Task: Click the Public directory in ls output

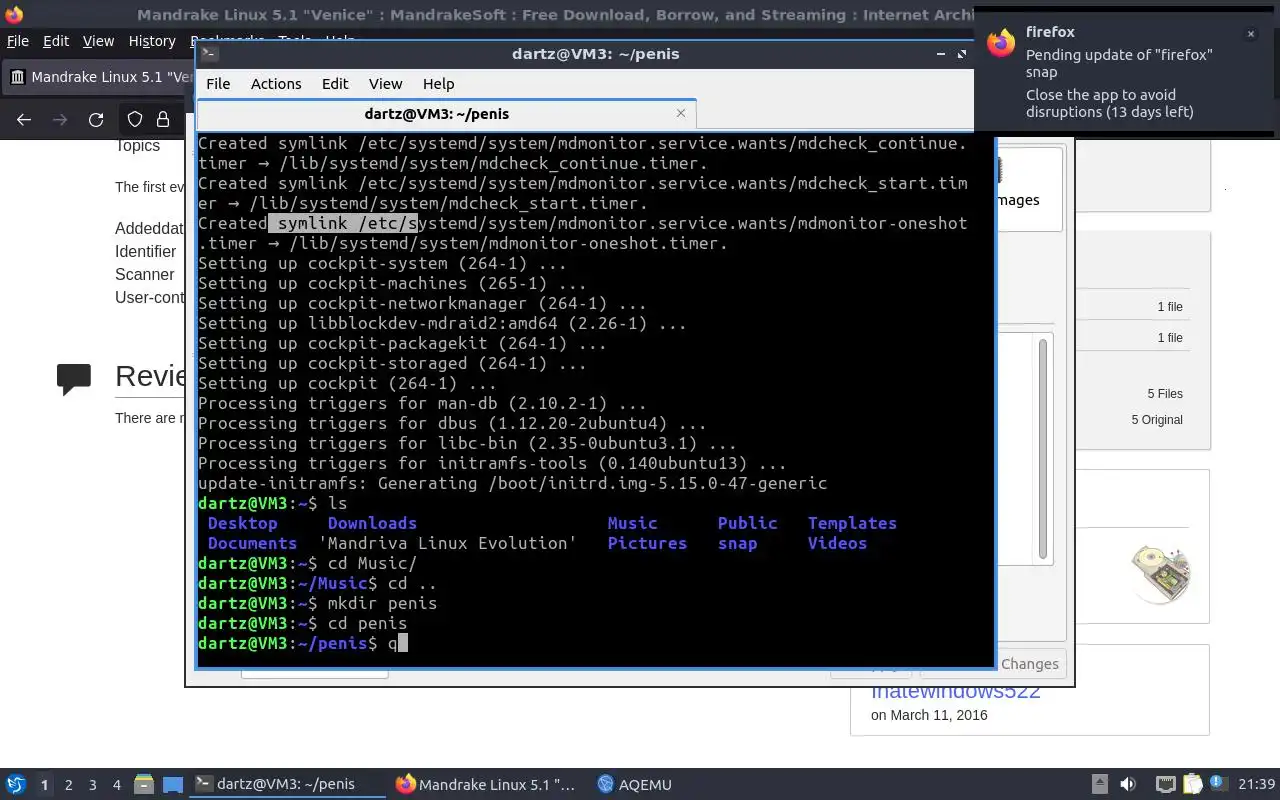Action: point(747,523)
